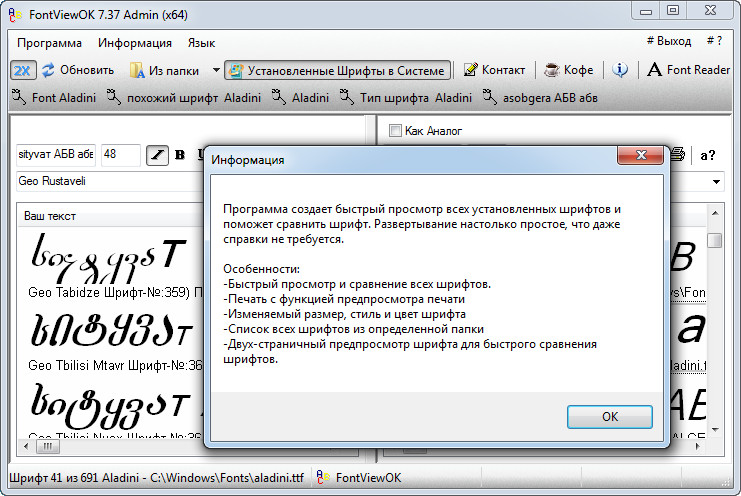Click the FontViewOK title bar icon
Image resolution: width=741 pixels, height=496 pixels.
point(15,15)
